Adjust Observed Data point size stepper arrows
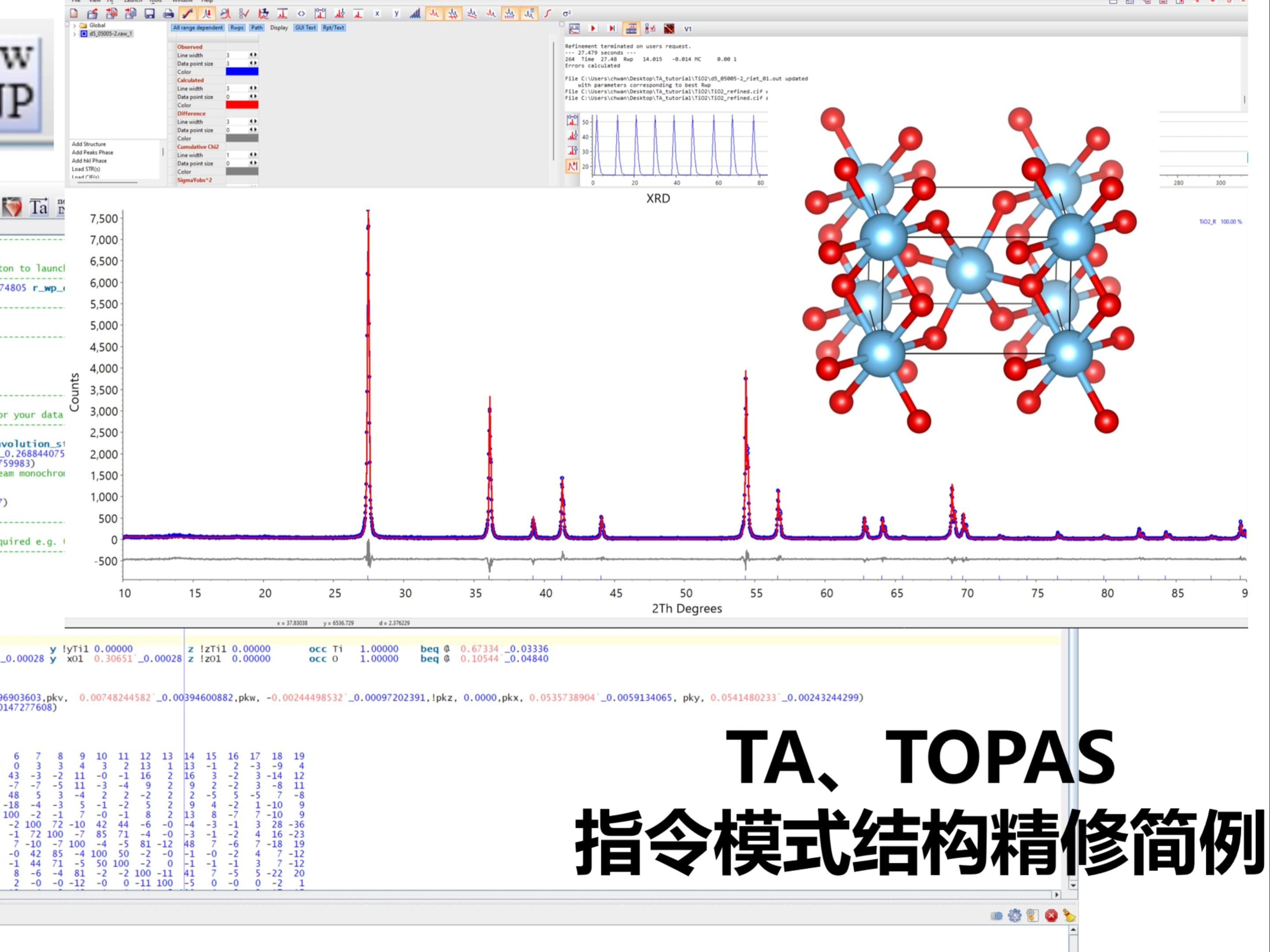 [253, 63]
